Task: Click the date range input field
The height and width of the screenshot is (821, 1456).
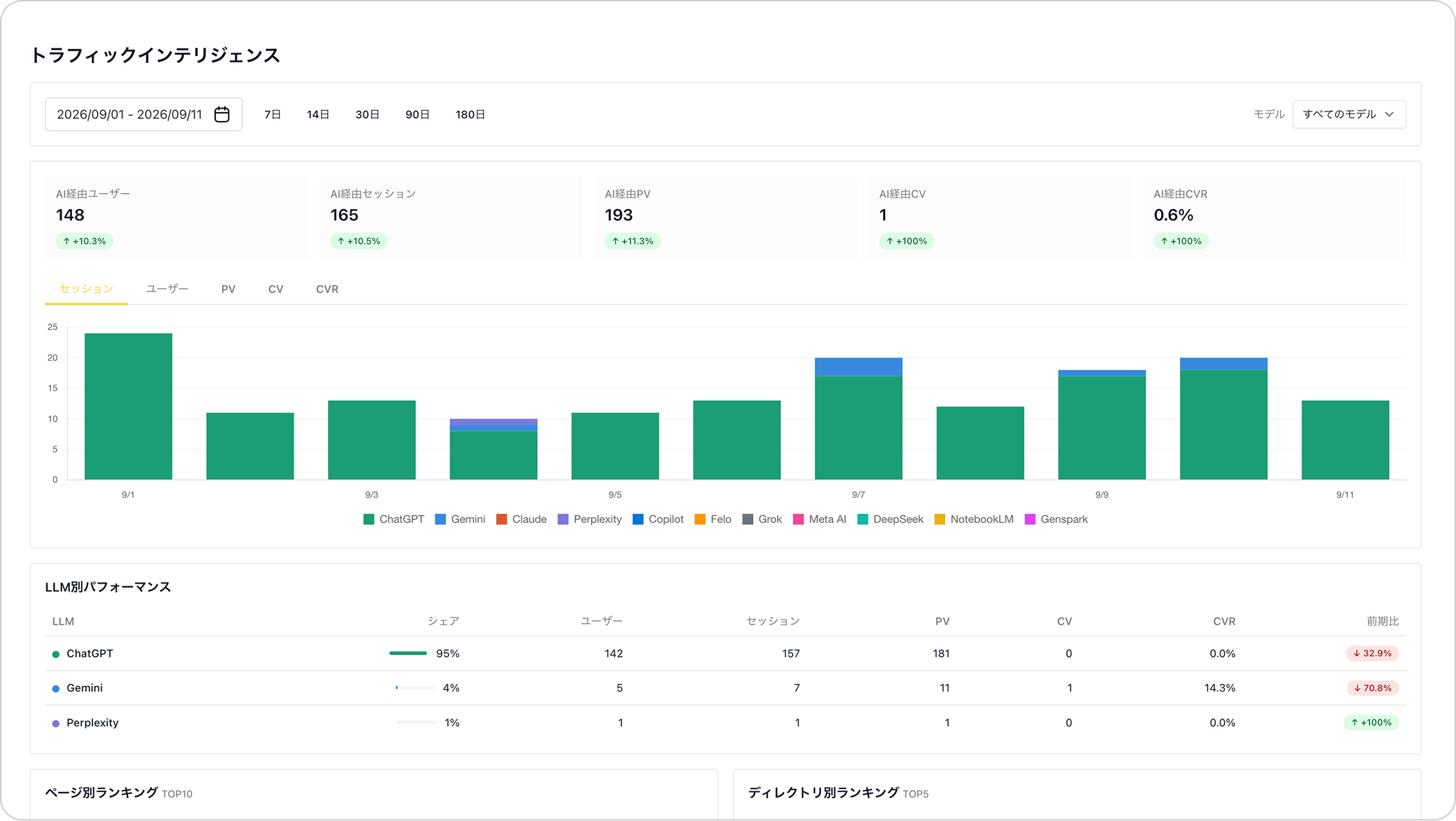Action: [x=144, y=114]
